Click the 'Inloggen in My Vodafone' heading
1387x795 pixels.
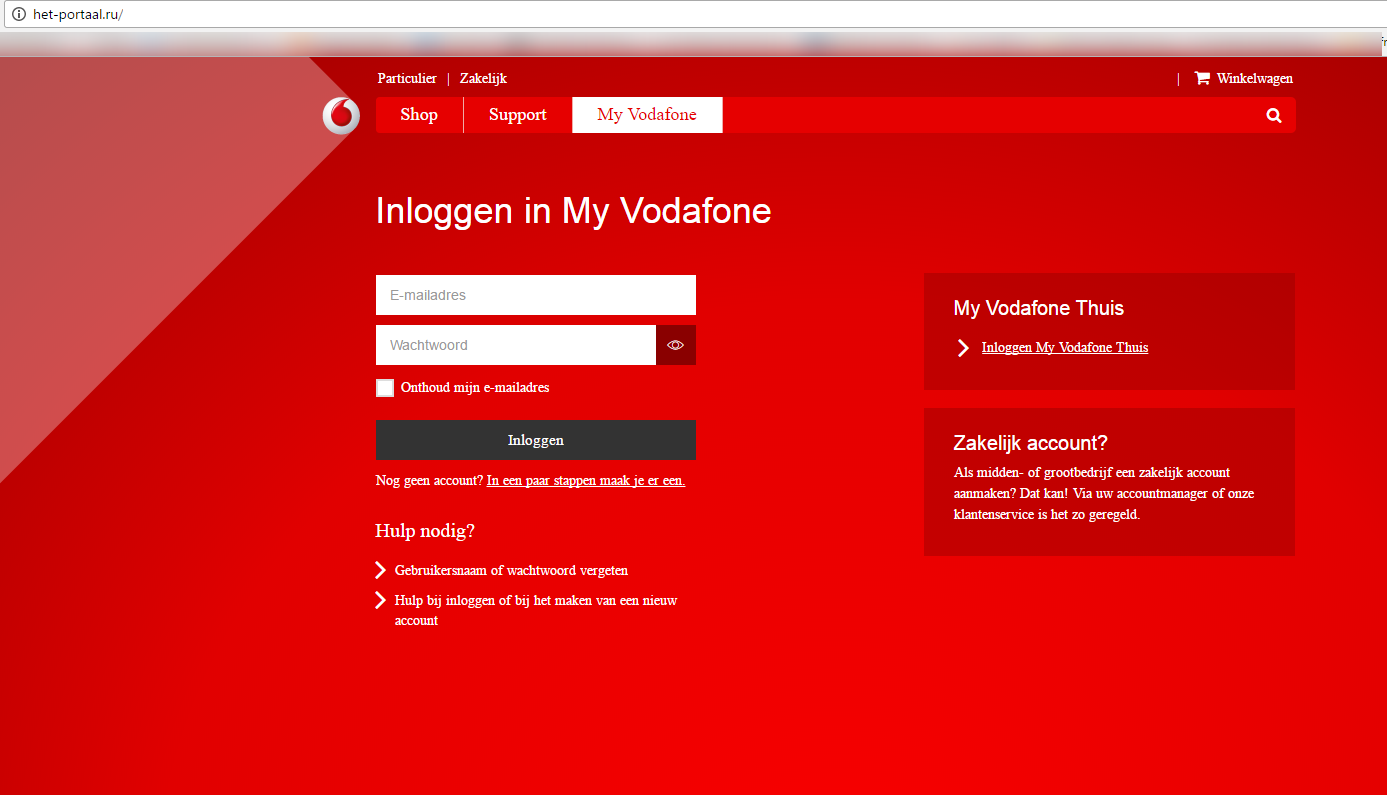574,211
